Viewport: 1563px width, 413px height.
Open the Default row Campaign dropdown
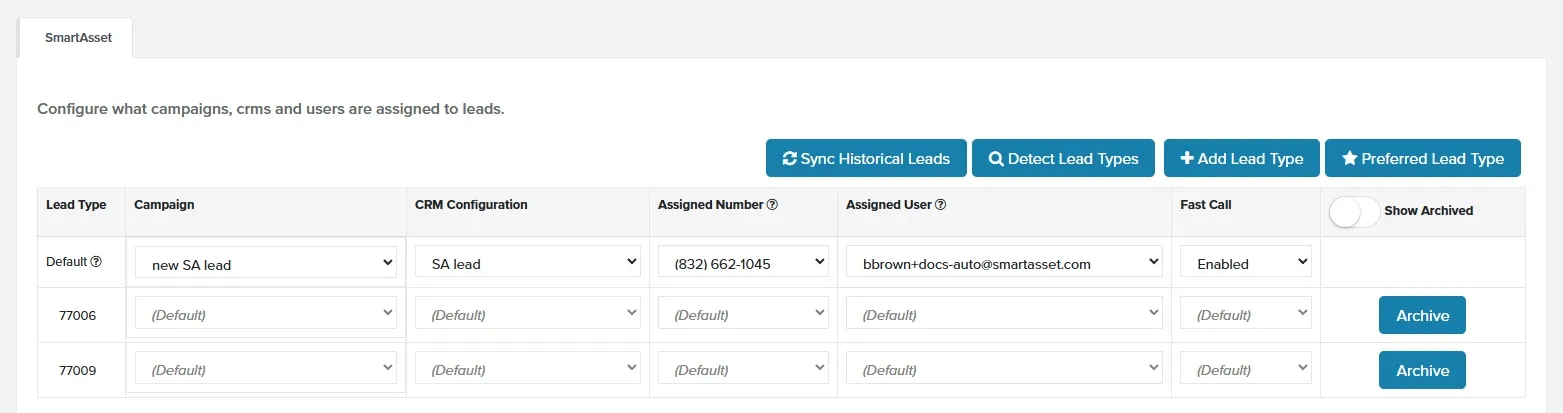point(266,262)
